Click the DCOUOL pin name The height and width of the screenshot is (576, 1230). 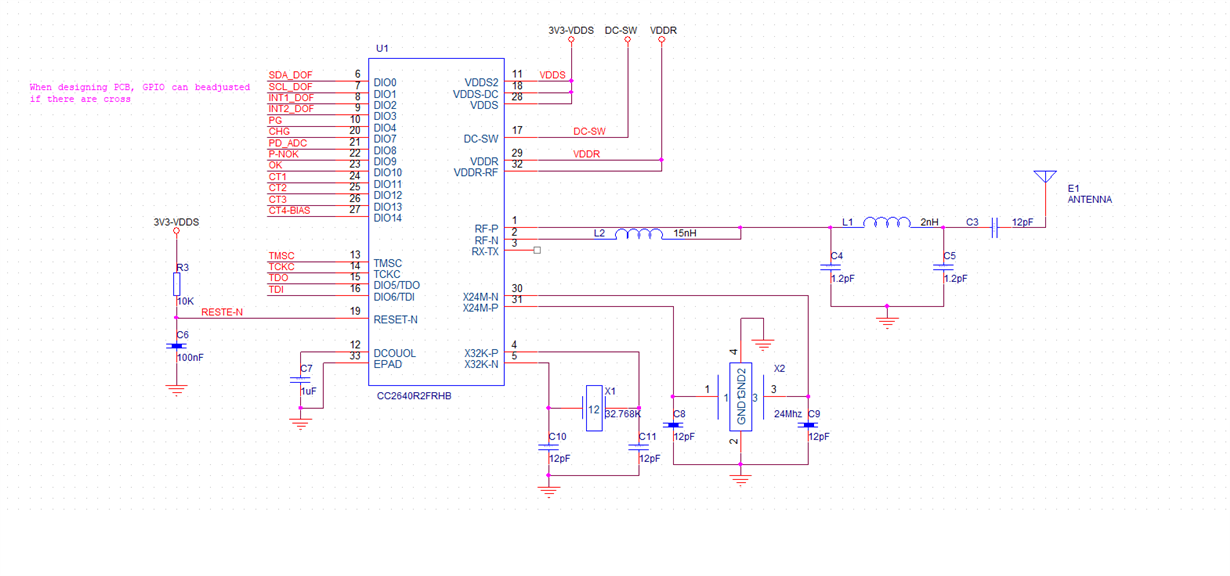tap(395, 353)
